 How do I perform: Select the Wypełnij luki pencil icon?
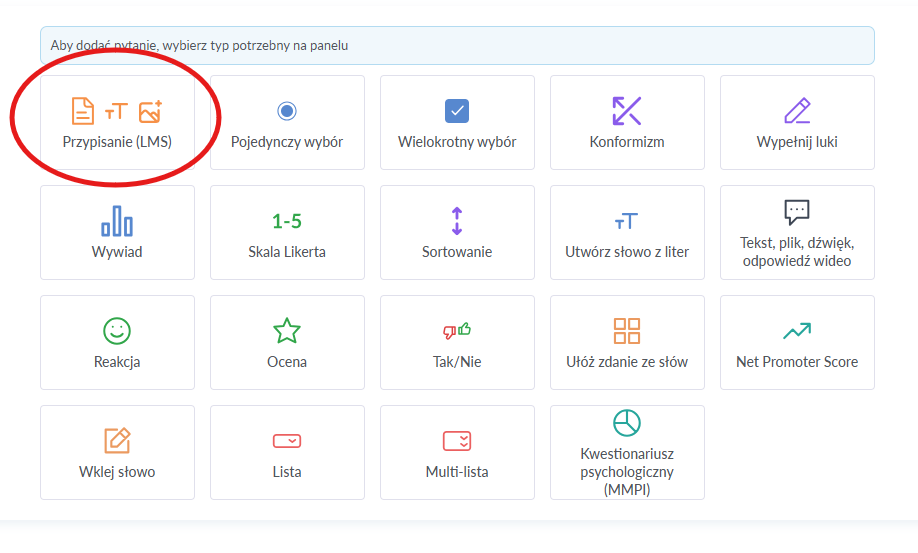(x=797, y=111)
